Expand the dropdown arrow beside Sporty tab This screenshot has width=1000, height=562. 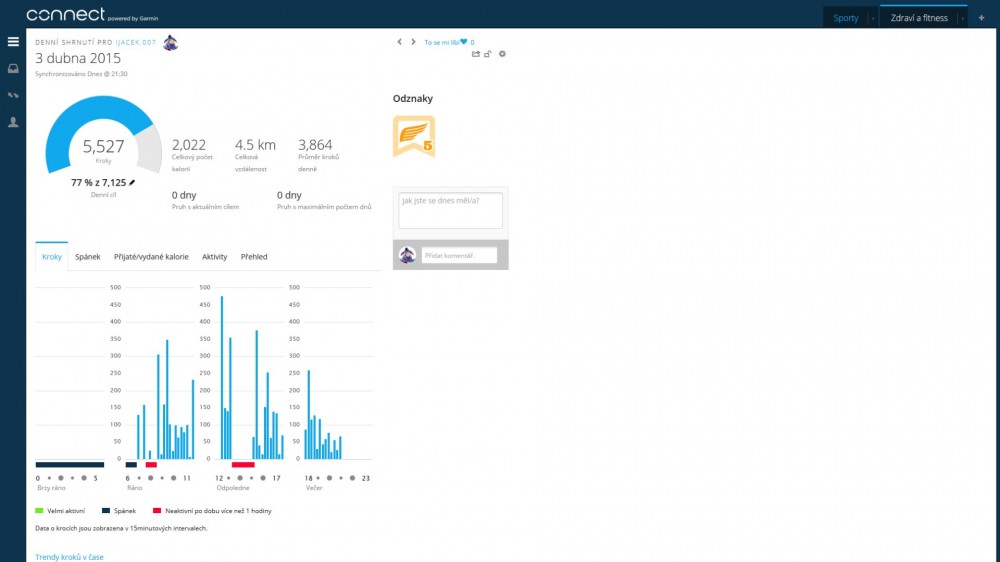coord(872,18)
